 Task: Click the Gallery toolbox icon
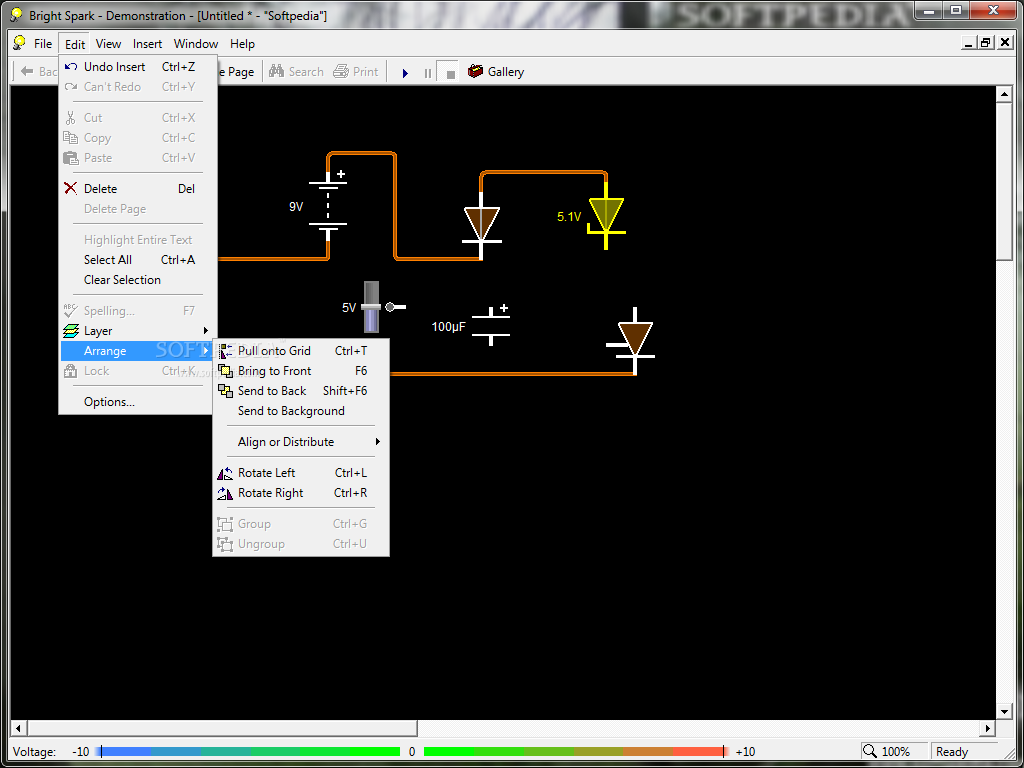[475, 71]
